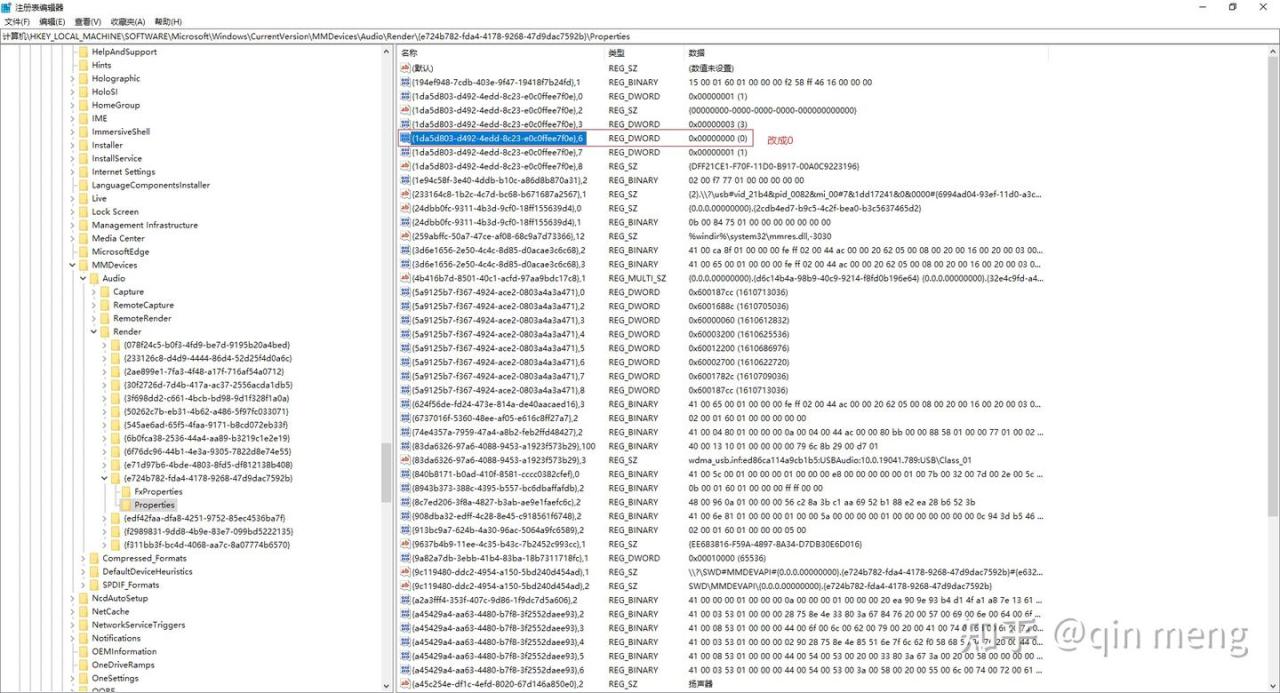This screenshot has height=693, width=1280.
Task: Click the string icon of value {233164c8-1b2c...},1
Action: 406,194
